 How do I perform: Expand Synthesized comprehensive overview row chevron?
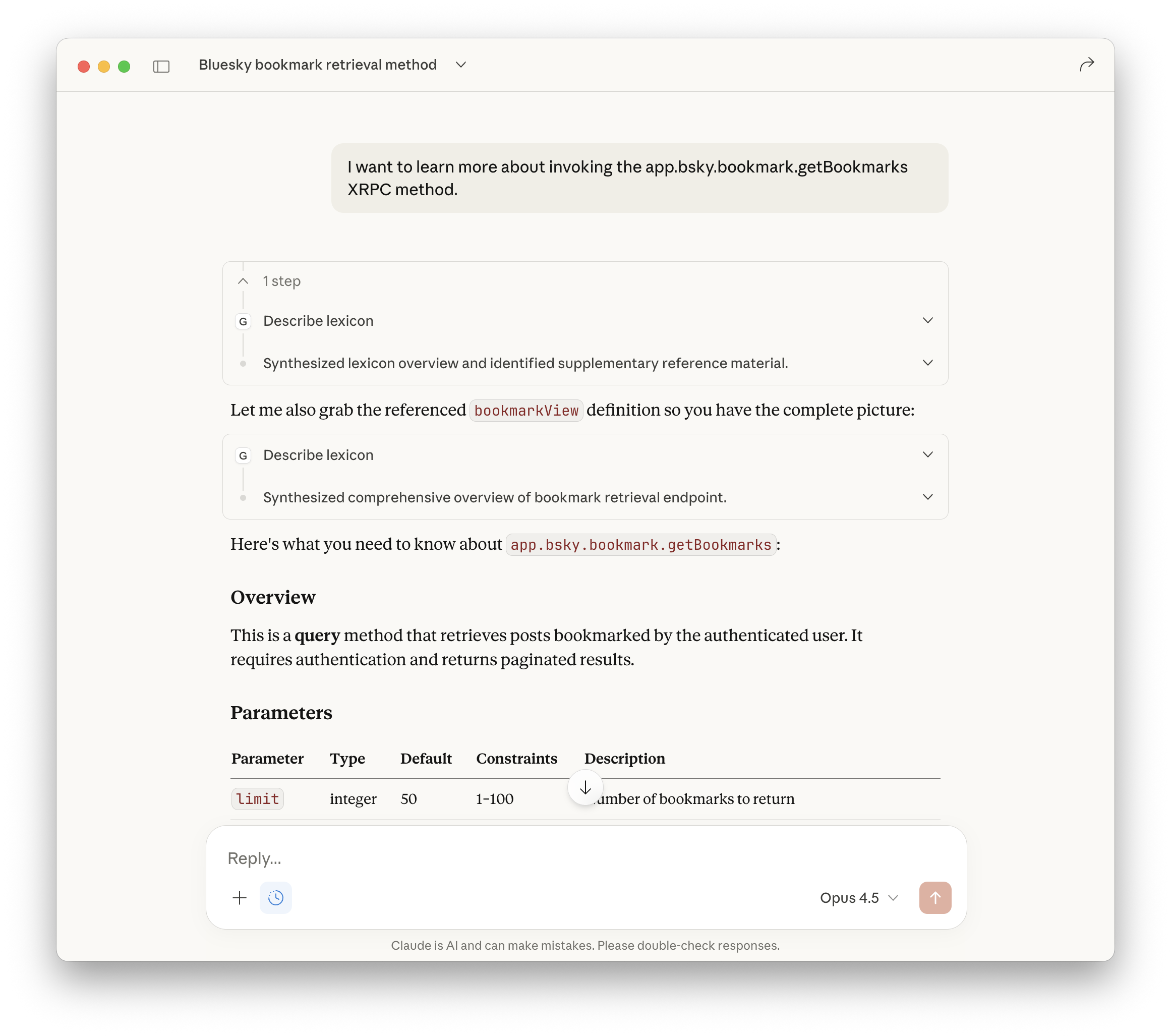[x=927, y=497]
